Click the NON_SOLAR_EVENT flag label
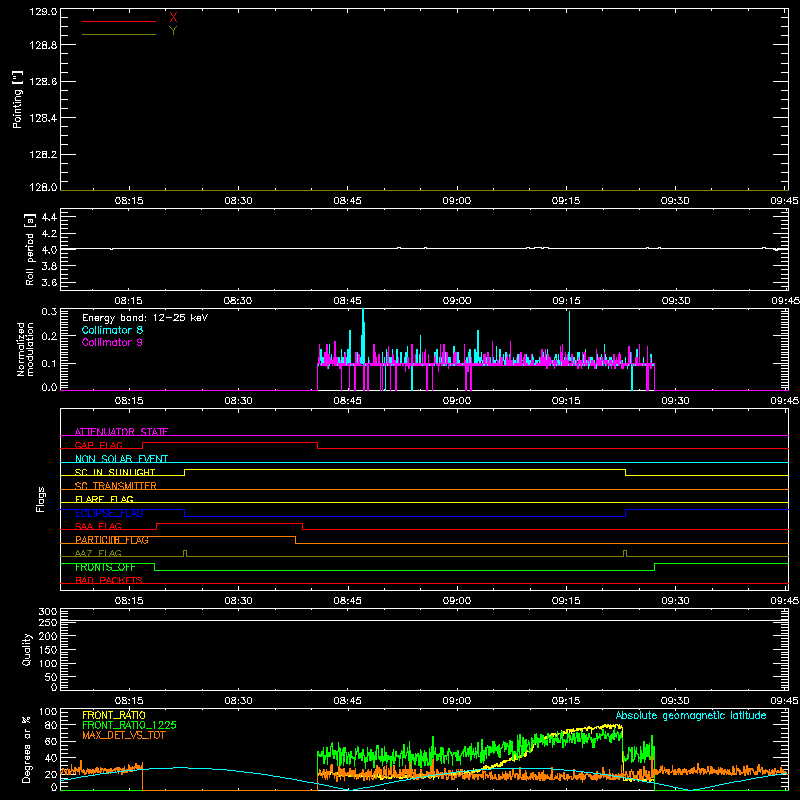The width and height of the screenshot is (800, 800). coord(121,459)
